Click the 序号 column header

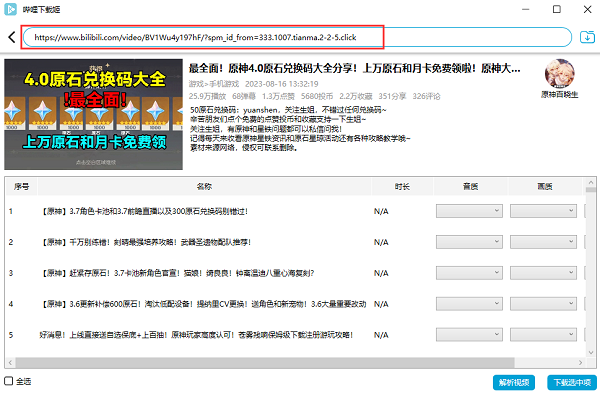click(21, 186)
